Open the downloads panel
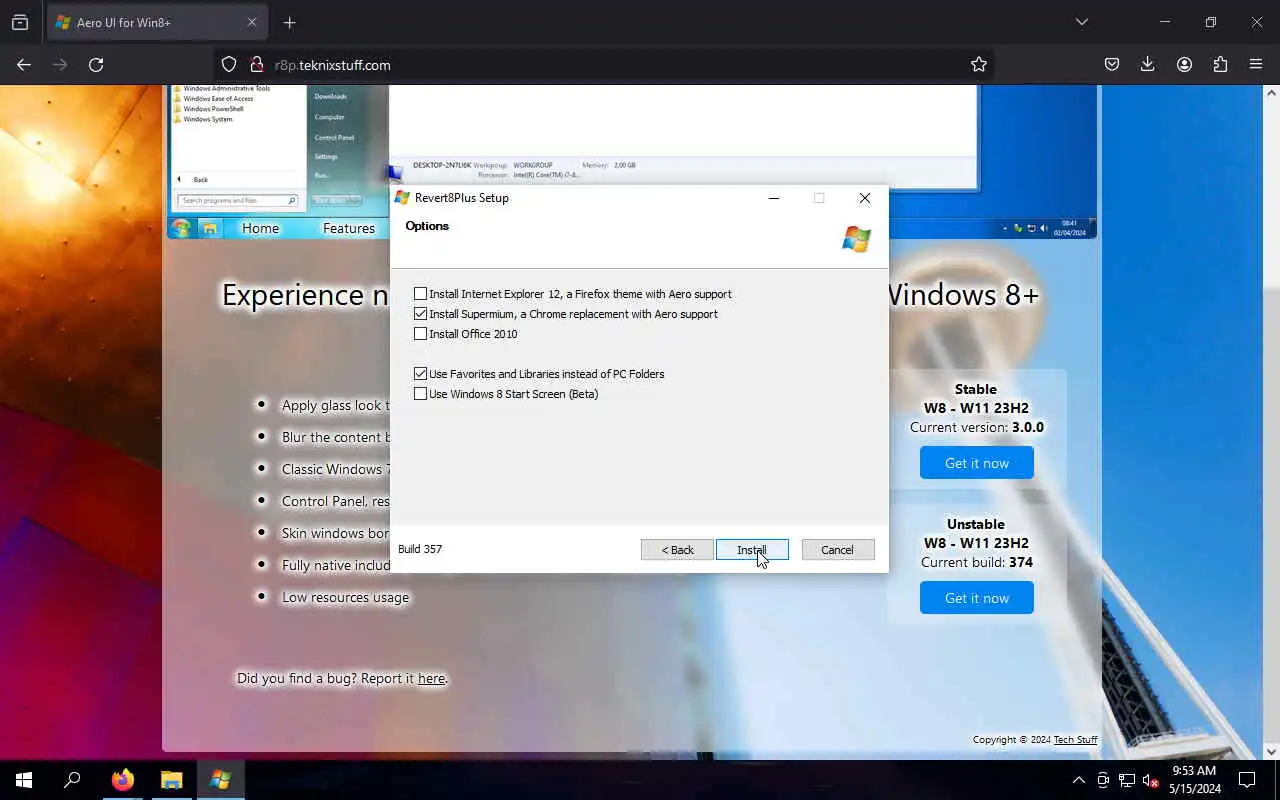1280x800 pixels. click(x=1148, y=64)
